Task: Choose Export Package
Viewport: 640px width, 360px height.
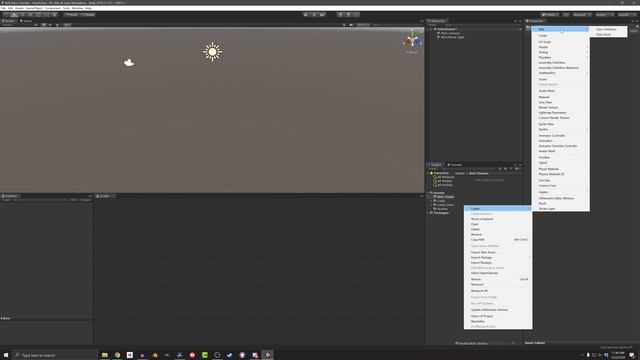Action: point(498,262)
